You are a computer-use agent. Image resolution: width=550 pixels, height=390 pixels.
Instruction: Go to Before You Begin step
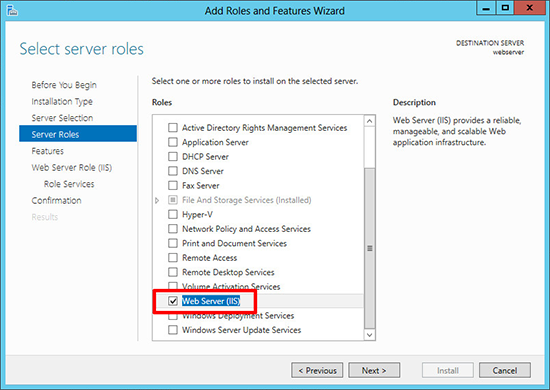click(x=64, y=85)
